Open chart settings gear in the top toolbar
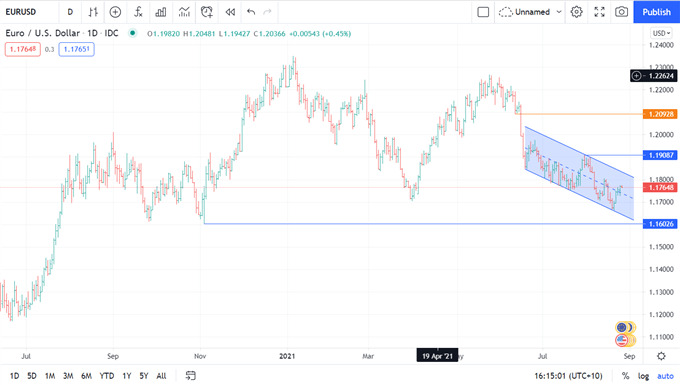Screen dimensions: 680x385 pos(576,12)
